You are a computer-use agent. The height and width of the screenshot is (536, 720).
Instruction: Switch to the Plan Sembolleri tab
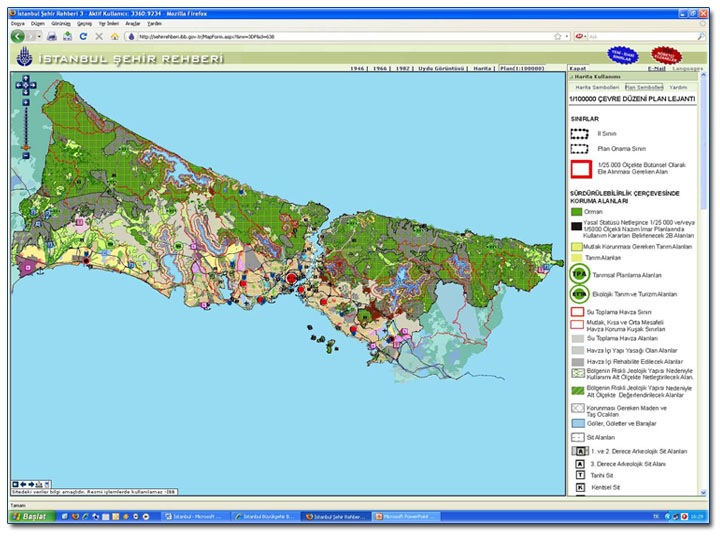click(x=644, y=87)
